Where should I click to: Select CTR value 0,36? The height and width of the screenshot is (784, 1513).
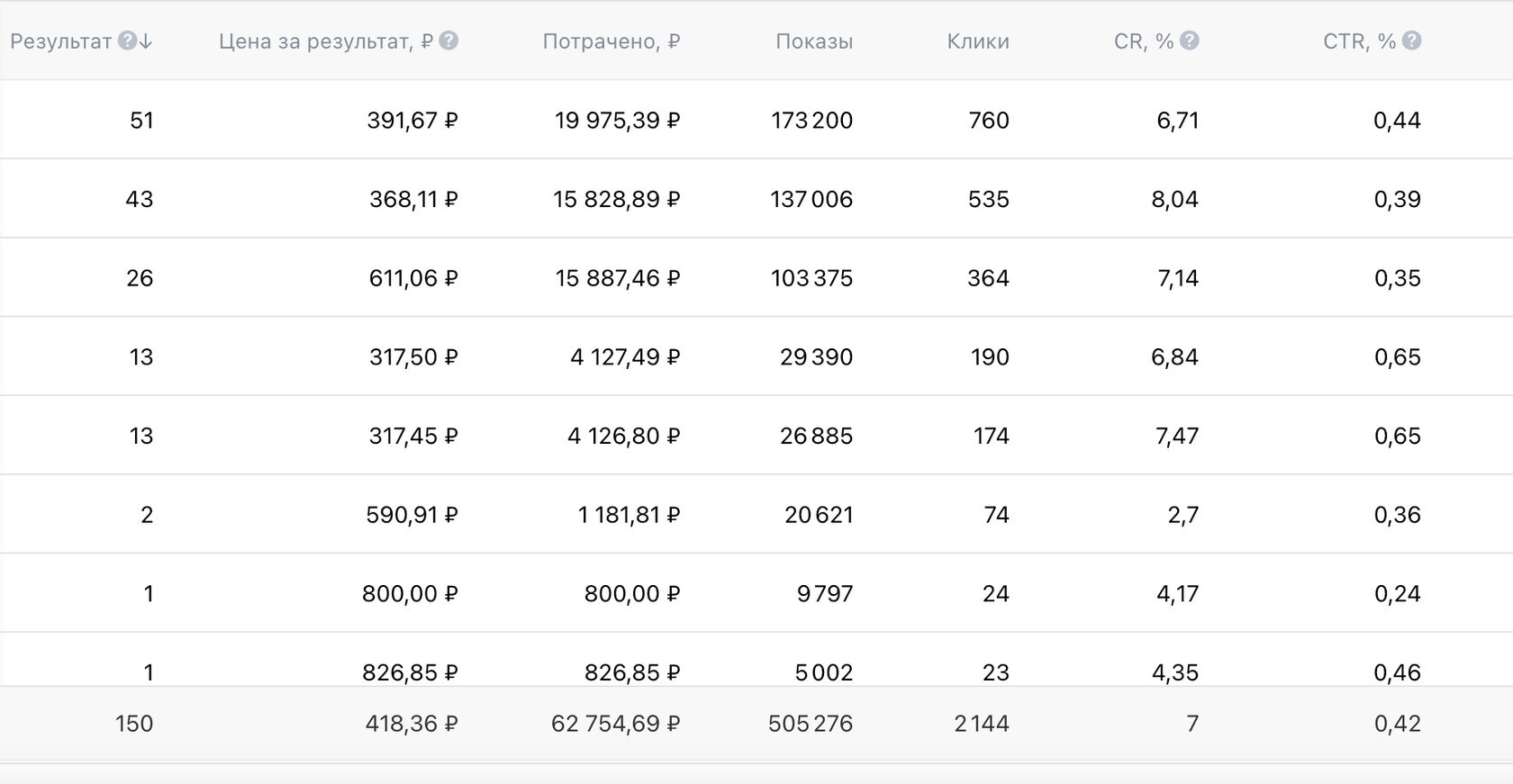tap(1398, 515)
